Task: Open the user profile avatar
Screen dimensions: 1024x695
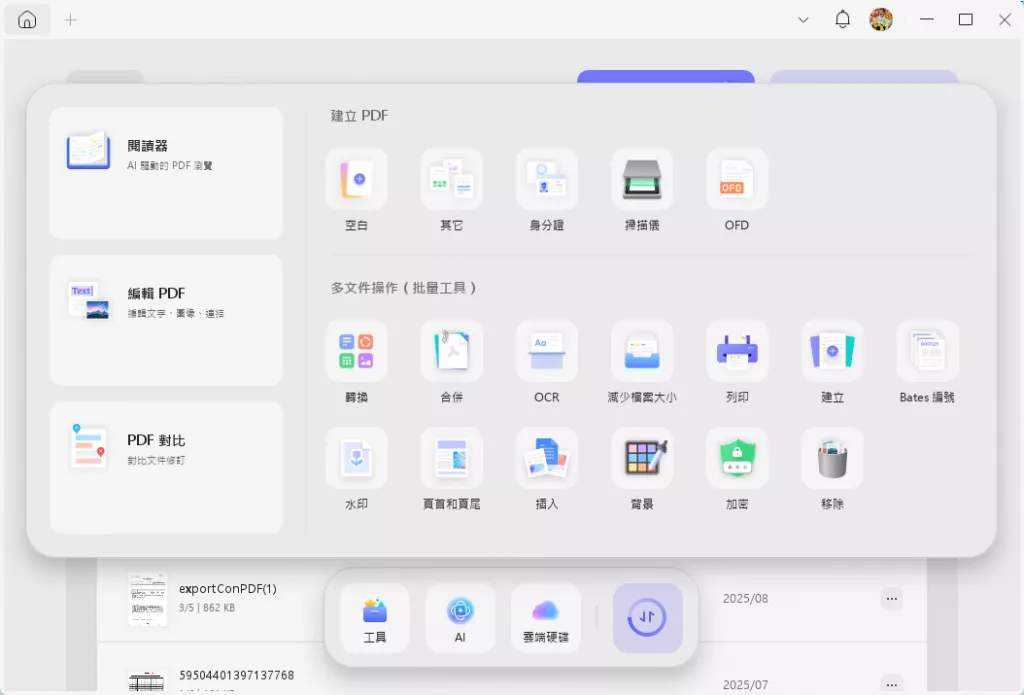Action: click(x=881, y=20)
